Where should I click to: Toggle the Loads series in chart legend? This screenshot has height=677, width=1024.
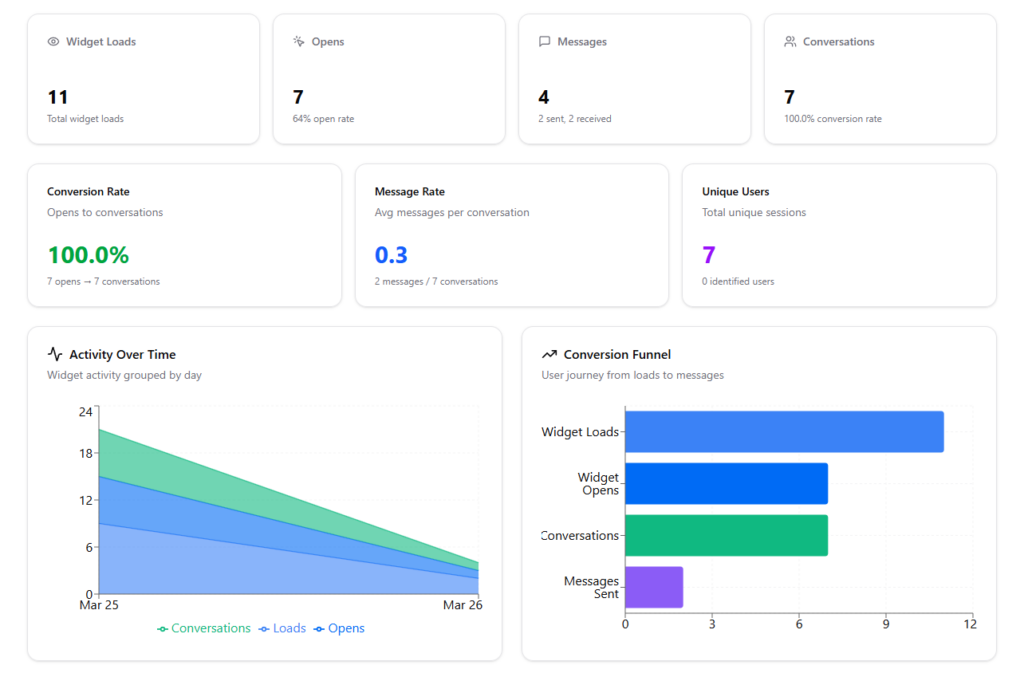click(x=282, y=628)
